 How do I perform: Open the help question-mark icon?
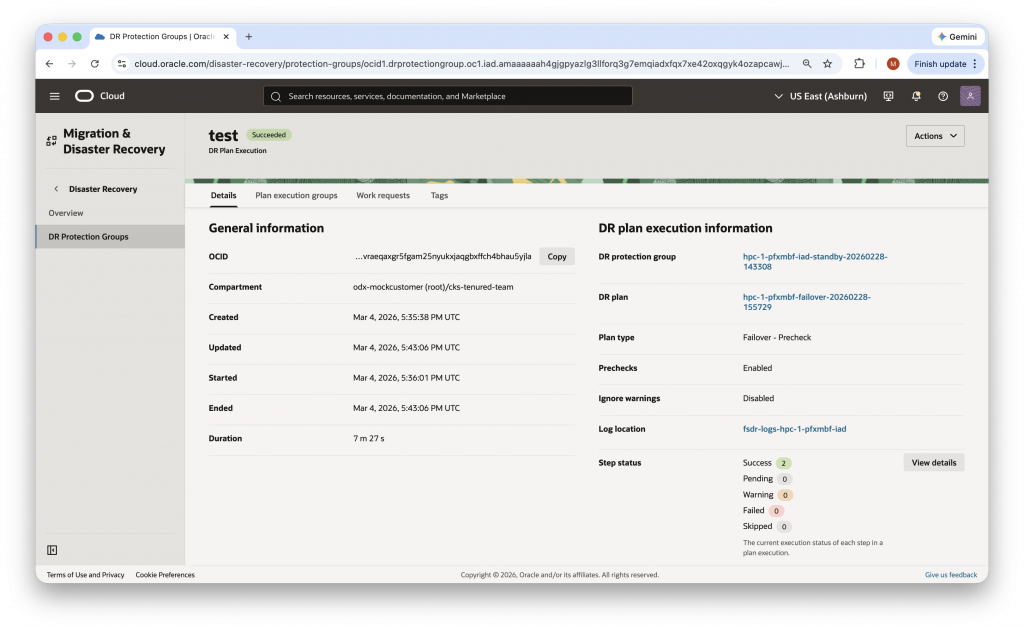(942, 96)
